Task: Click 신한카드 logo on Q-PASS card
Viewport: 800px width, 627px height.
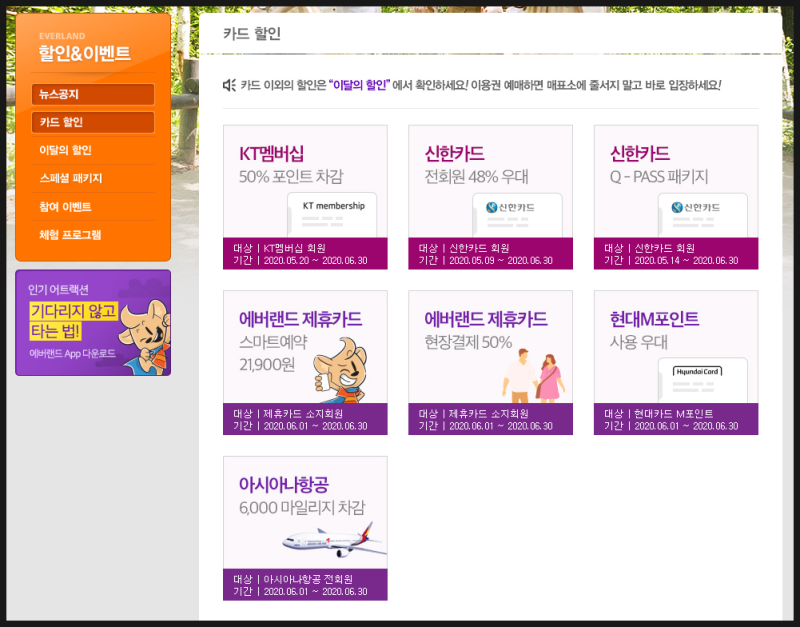Action: 696,208
